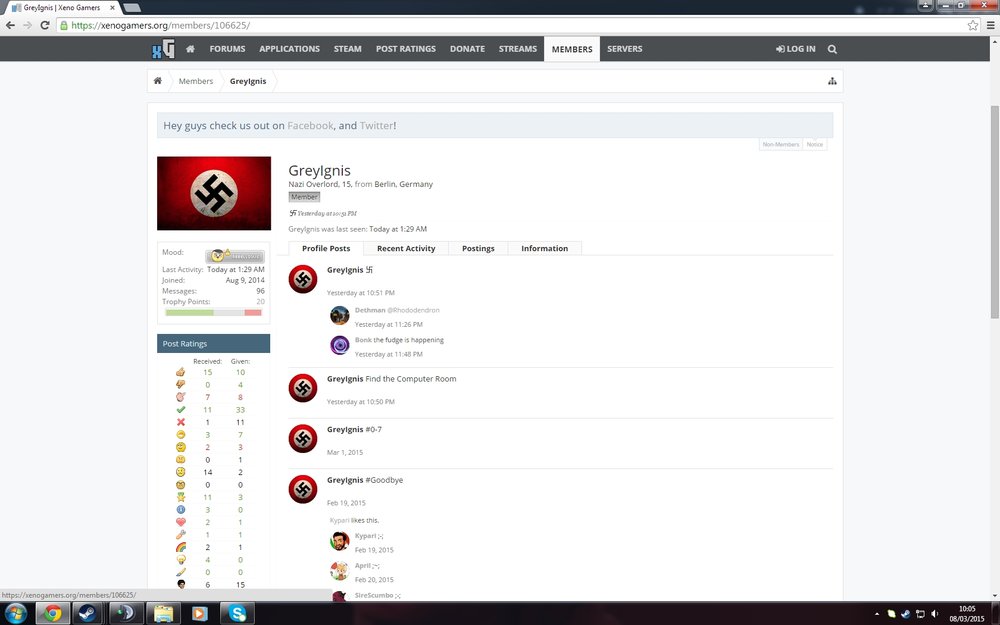Click April's commenter name link
1000x625 pixels.
click(363, 566)
